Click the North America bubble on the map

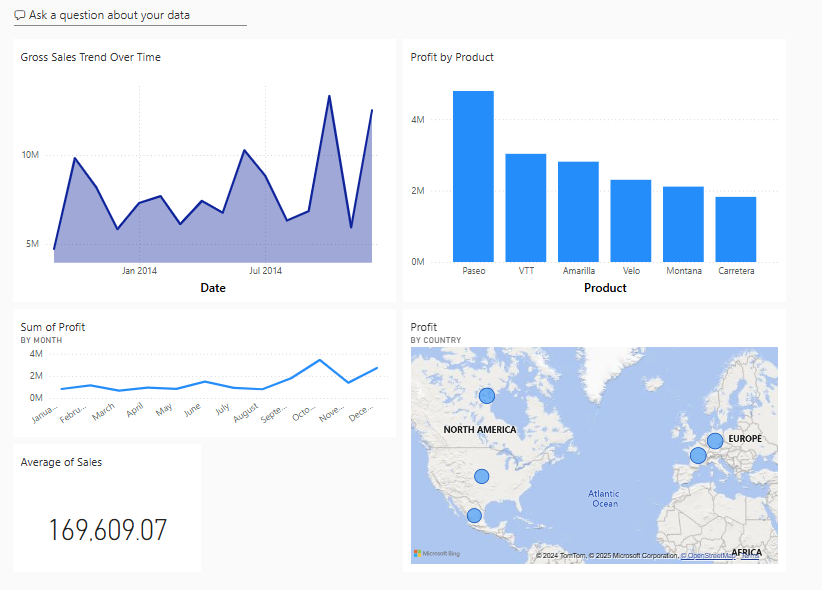click(487, 395)
